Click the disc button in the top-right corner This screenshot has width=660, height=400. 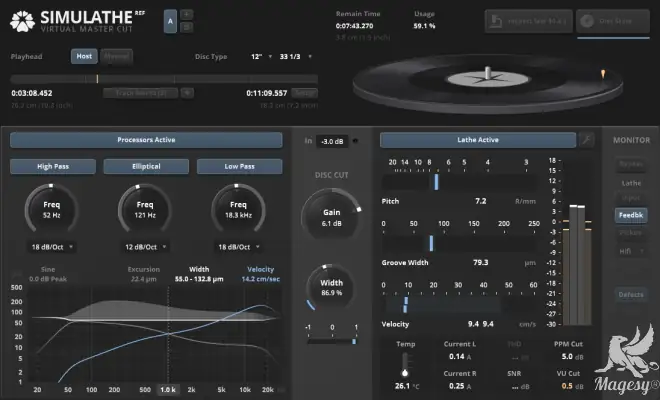point(613,21)
